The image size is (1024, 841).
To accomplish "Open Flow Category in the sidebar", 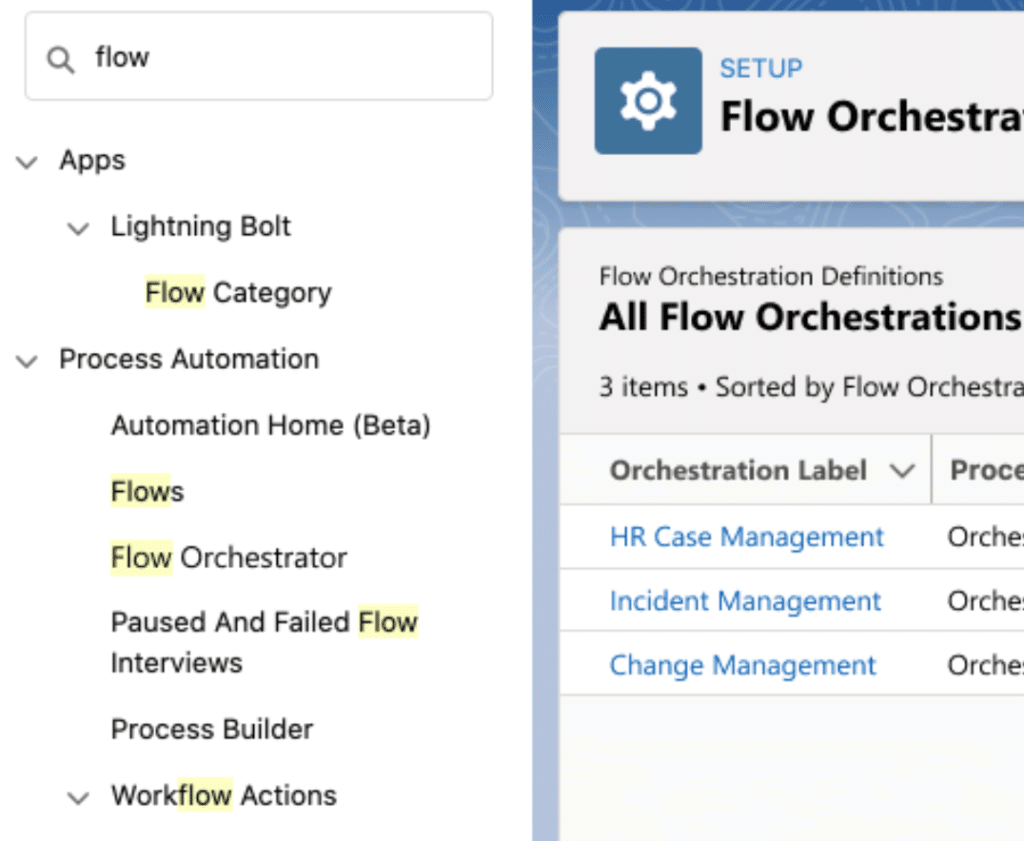I will [x=238, y=293].
